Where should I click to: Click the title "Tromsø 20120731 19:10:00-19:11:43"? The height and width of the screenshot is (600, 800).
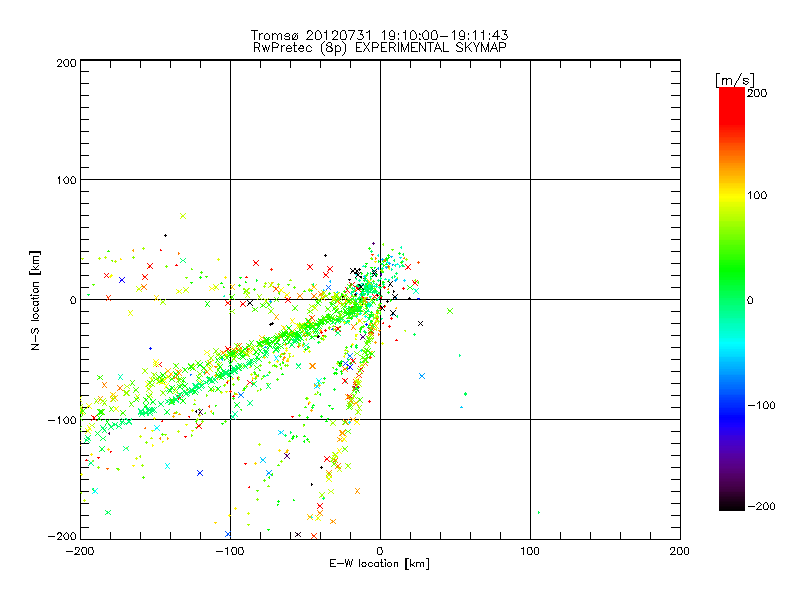[379, 35]
